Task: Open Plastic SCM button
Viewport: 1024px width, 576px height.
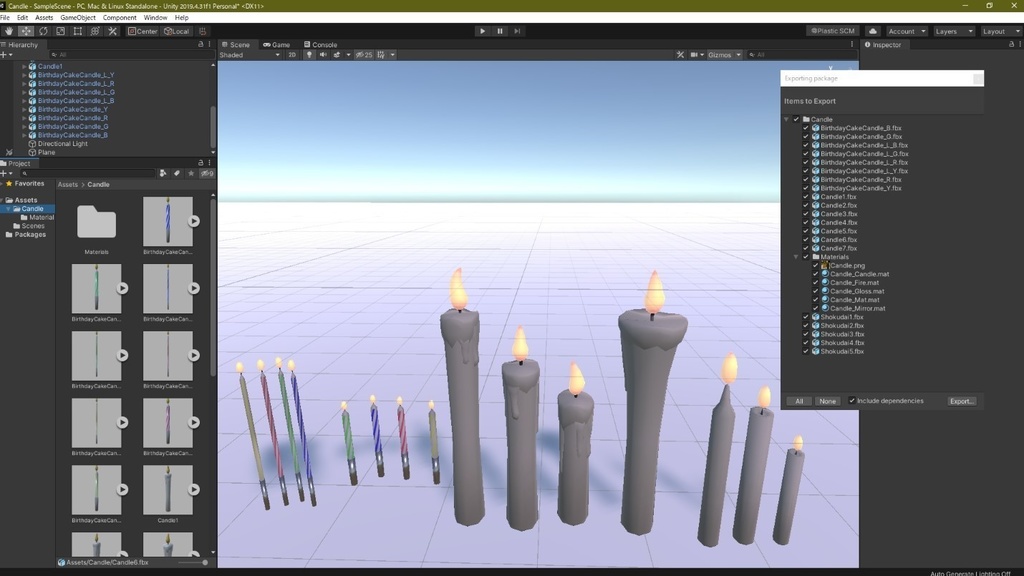Action: click(x=833, y=31)
